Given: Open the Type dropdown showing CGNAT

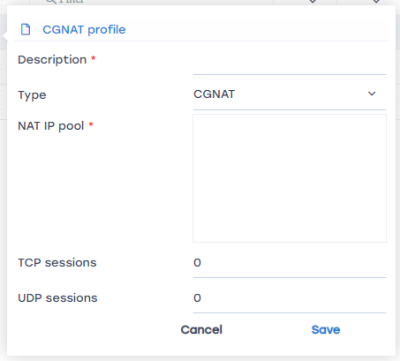Looking at the screenshot, I should [289, 94].
